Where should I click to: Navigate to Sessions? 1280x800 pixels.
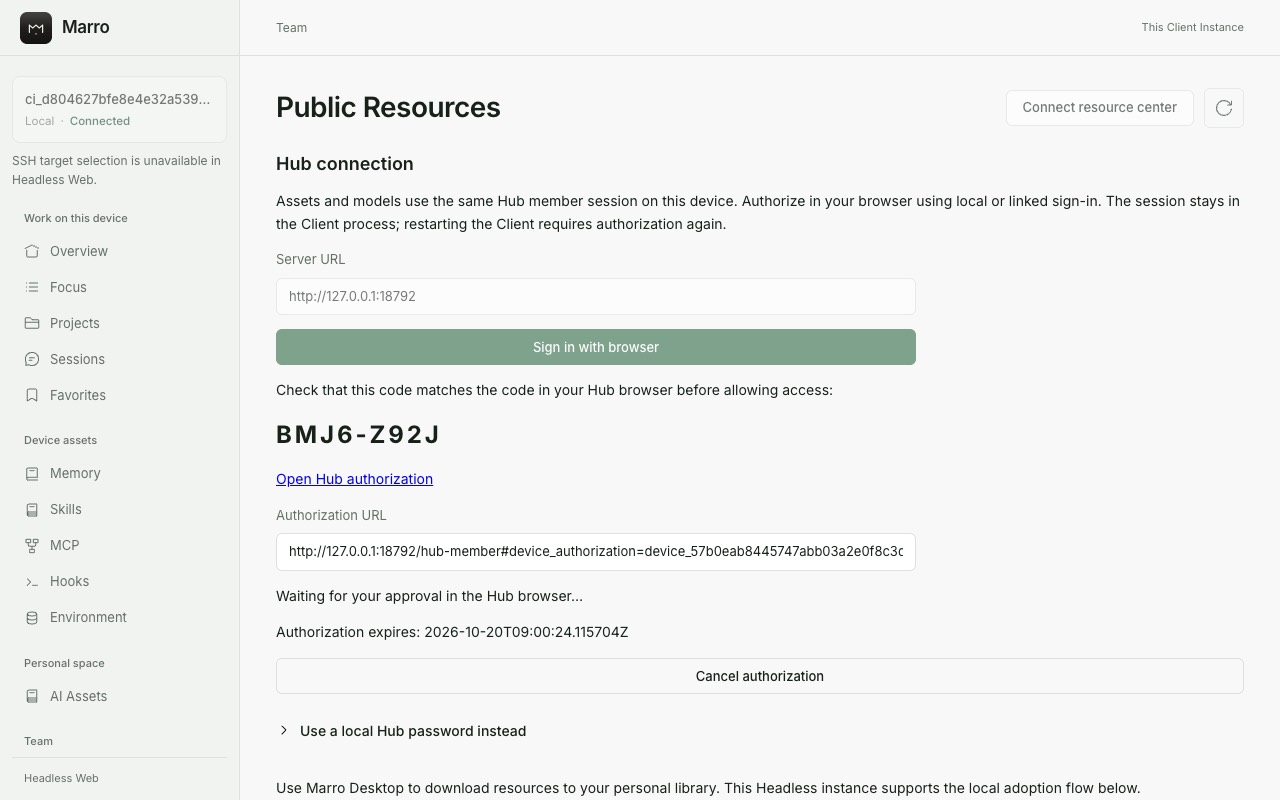click(119, 359)
